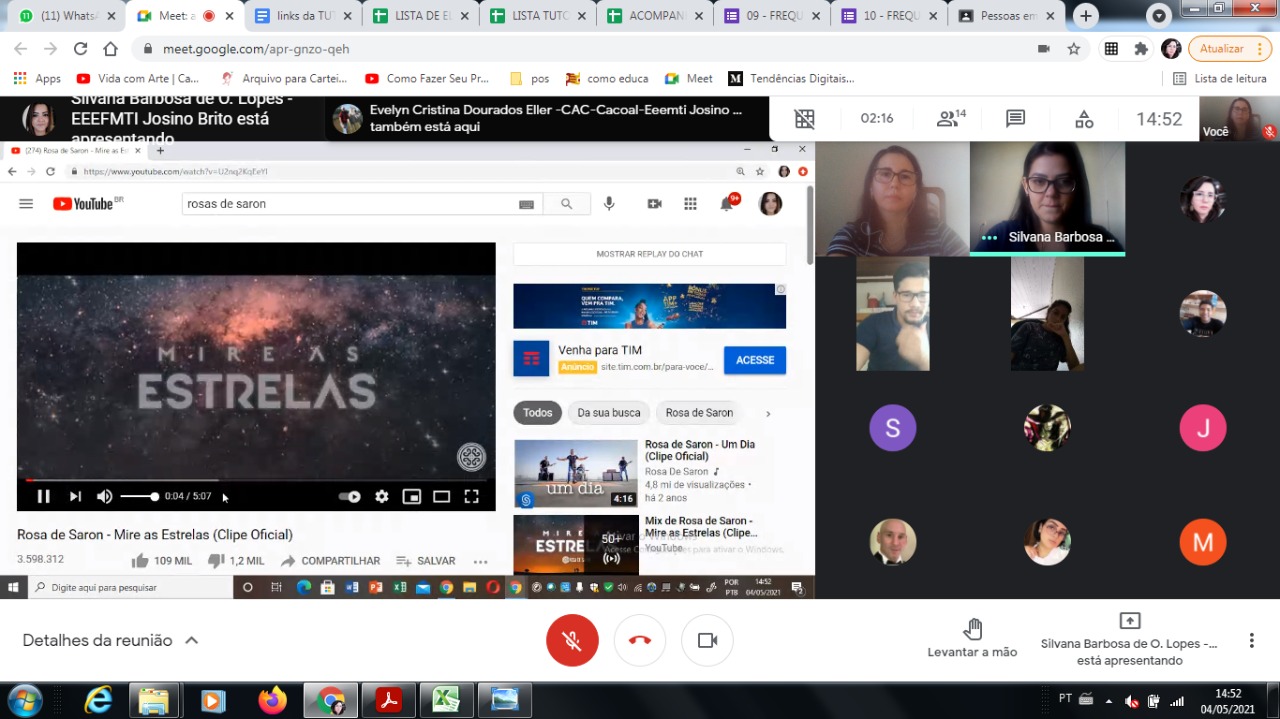This screenshot has width=1280, height=719.
Task: Switch to the 09 - FREQU Forms tab
Action: point(770,16)
